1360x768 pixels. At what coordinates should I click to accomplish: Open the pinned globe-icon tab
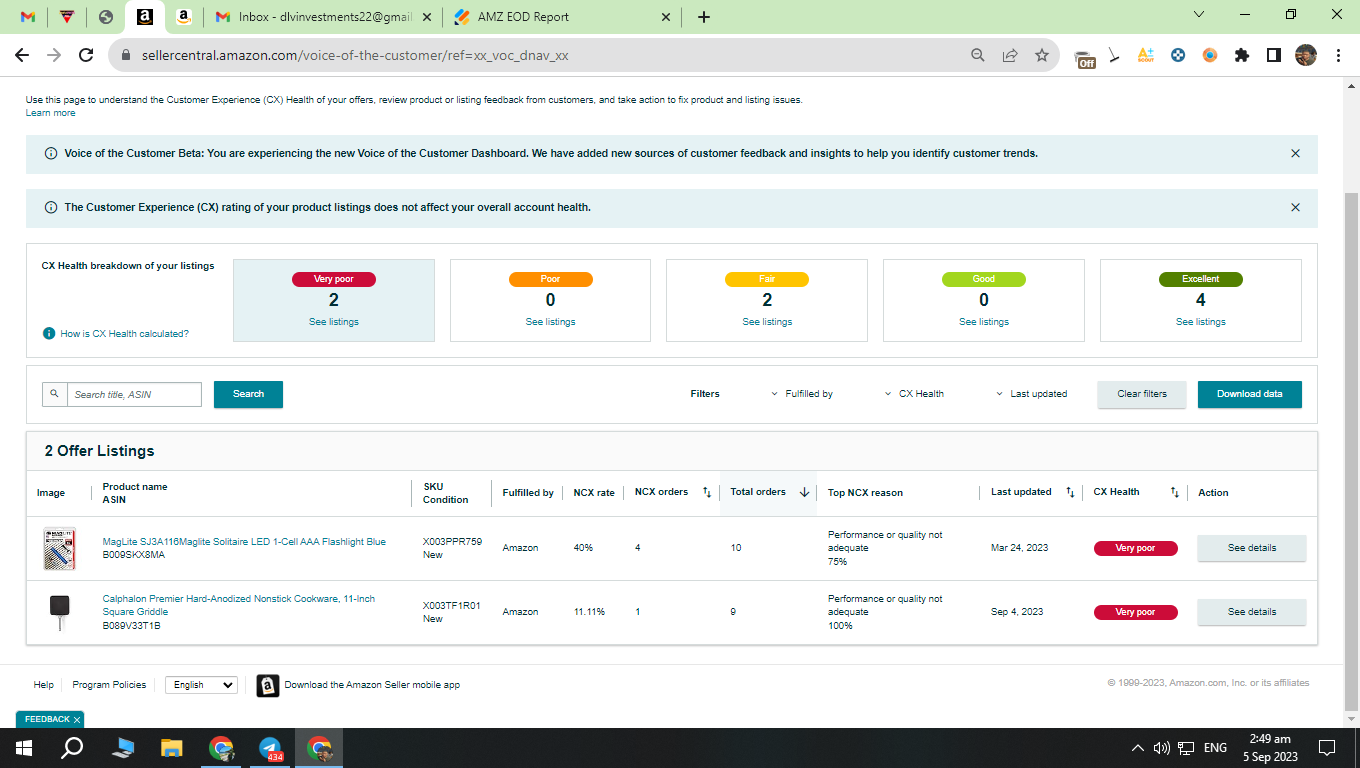click(106, 17)
